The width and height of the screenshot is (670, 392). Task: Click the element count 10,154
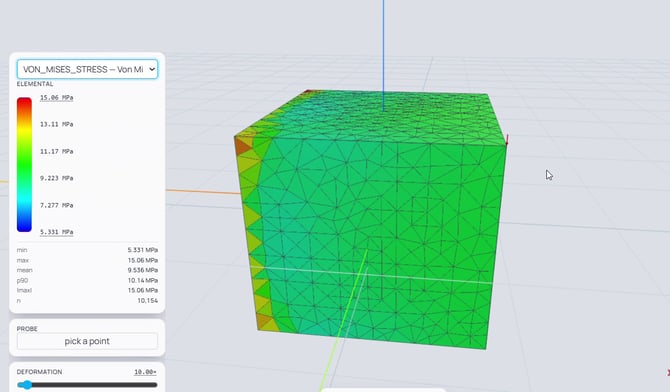click(x=147, y=301)
